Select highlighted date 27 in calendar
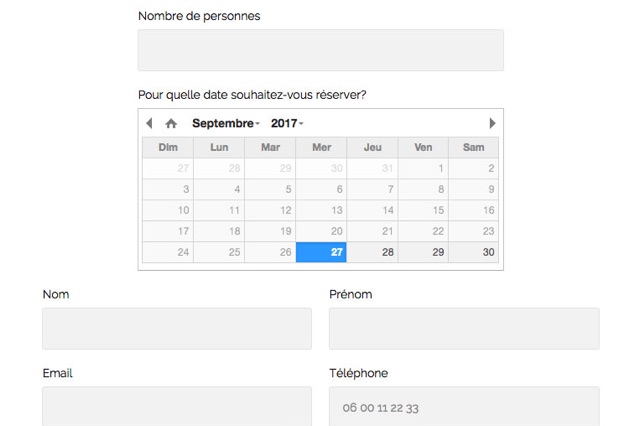 tap(321, 252)
